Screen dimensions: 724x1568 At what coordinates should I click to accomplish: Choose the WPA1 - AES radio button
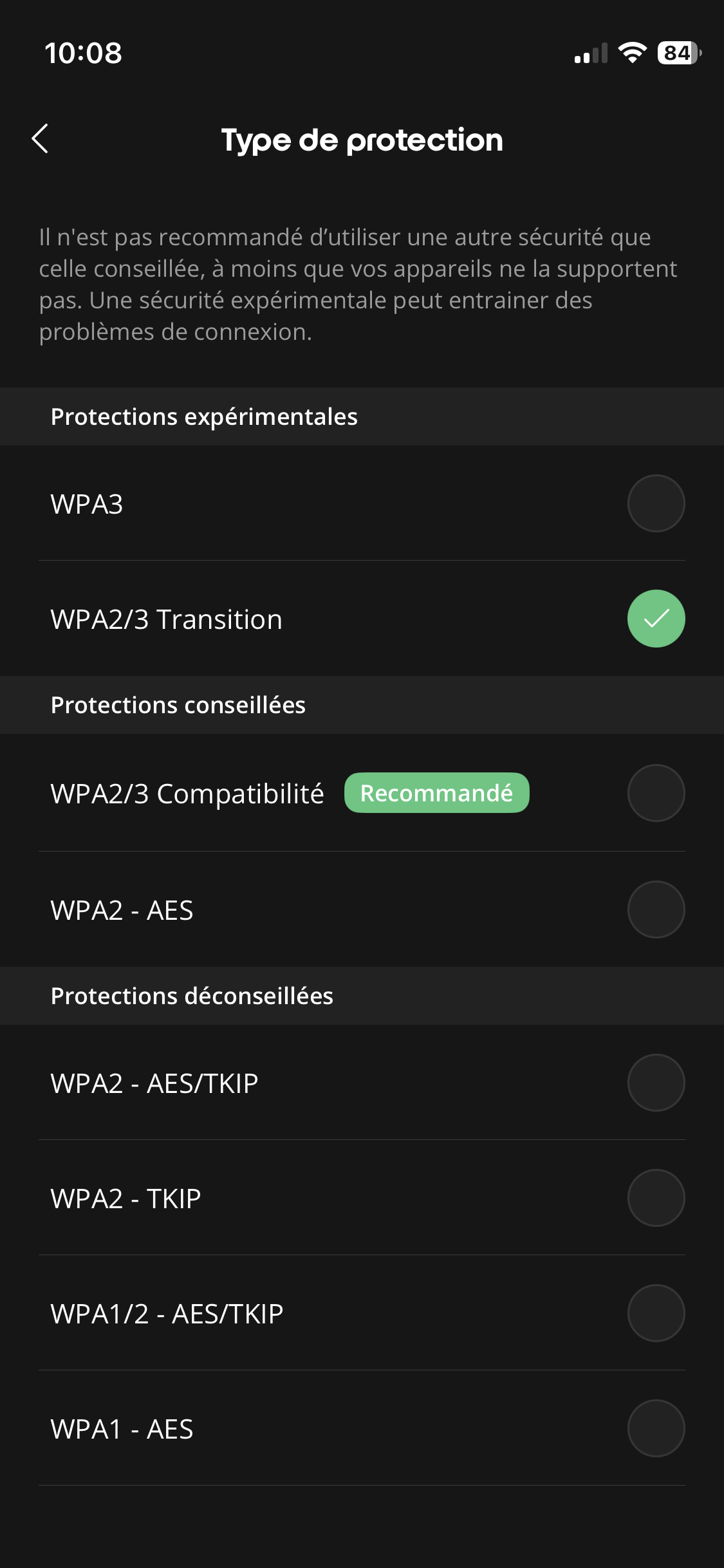(656, 1428)
